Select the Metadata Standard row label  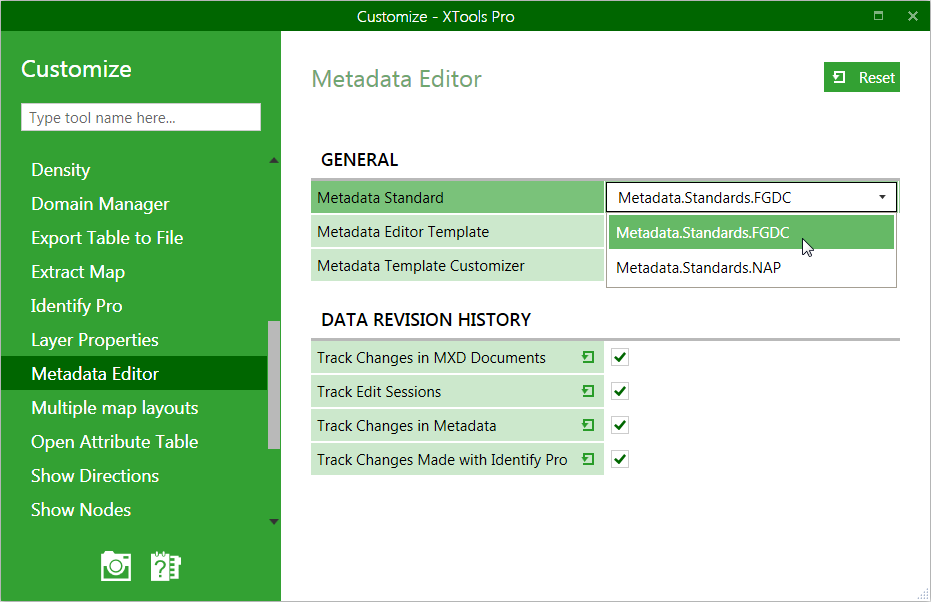[457, 197]
